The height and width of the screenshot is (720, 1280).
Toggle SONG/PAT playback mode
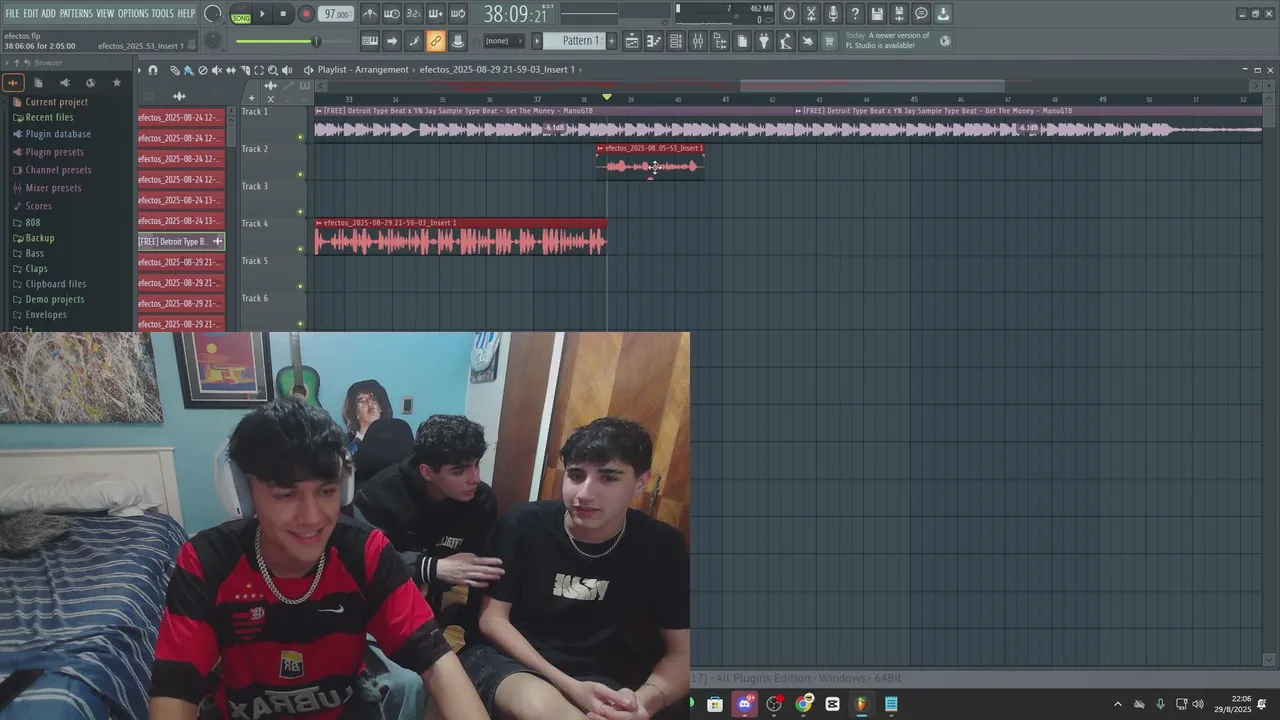pyautogui.click(x=241, y=15)
